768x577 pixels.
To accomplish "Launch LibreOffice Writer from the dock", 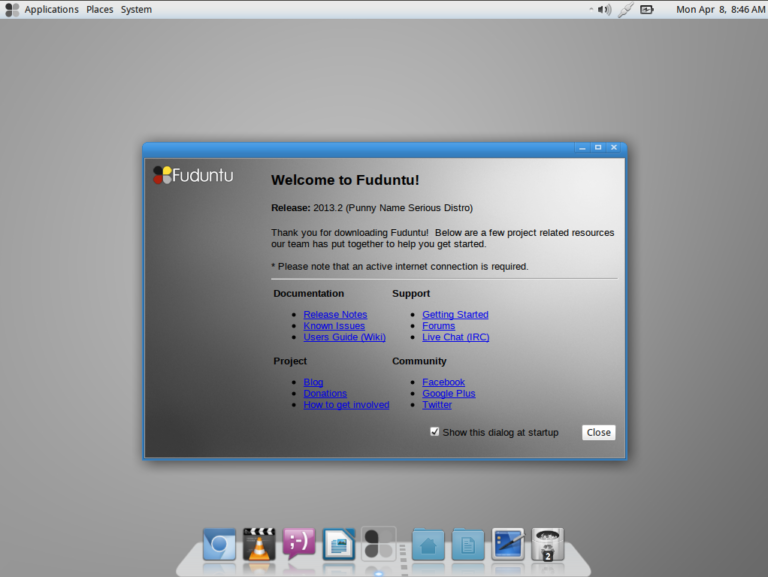I will pyautogui.click(x=339, y=544).
